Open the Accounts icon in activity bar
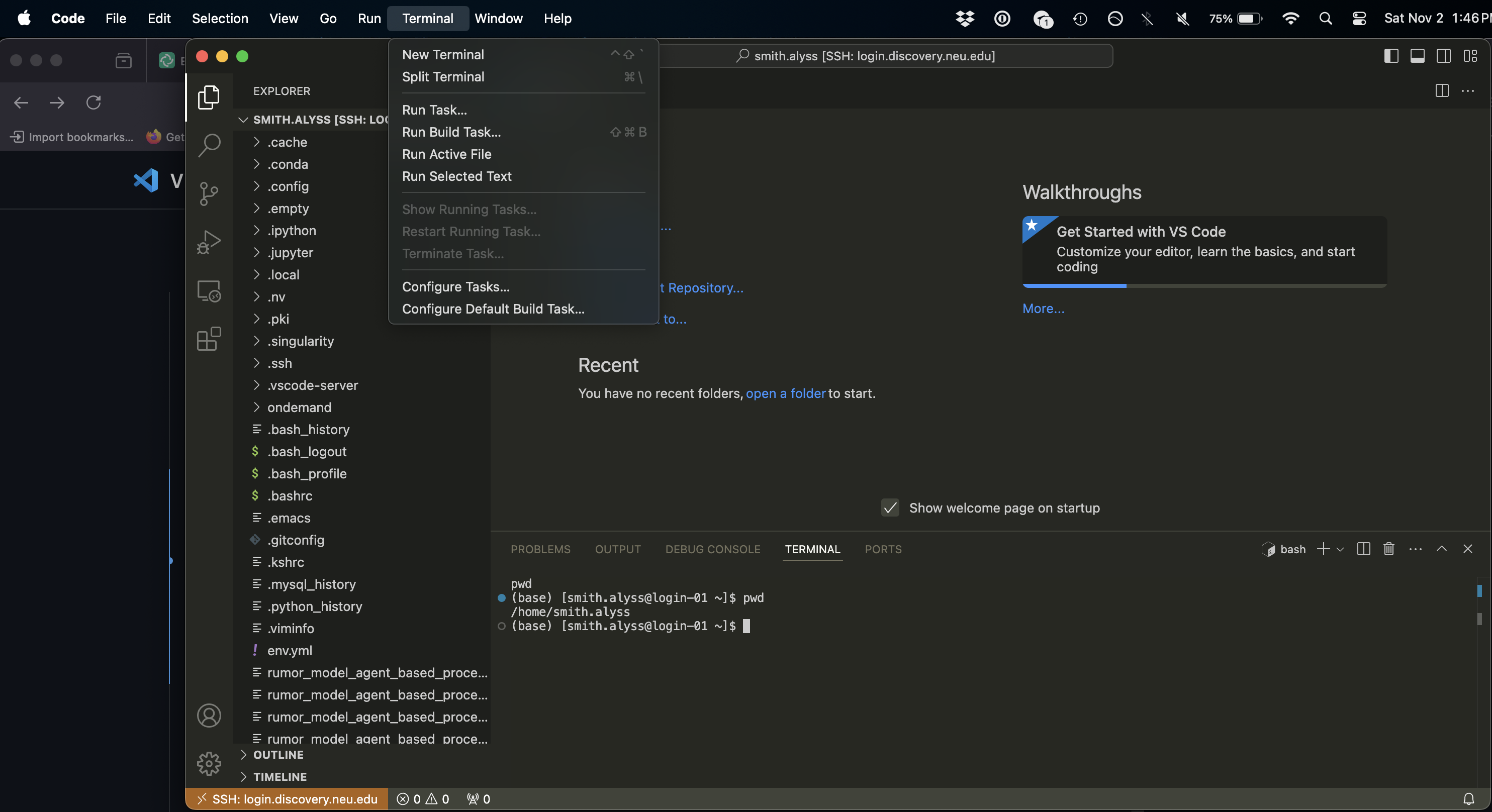The height and width of the screenshot is (812, 1492). [209, 716]
